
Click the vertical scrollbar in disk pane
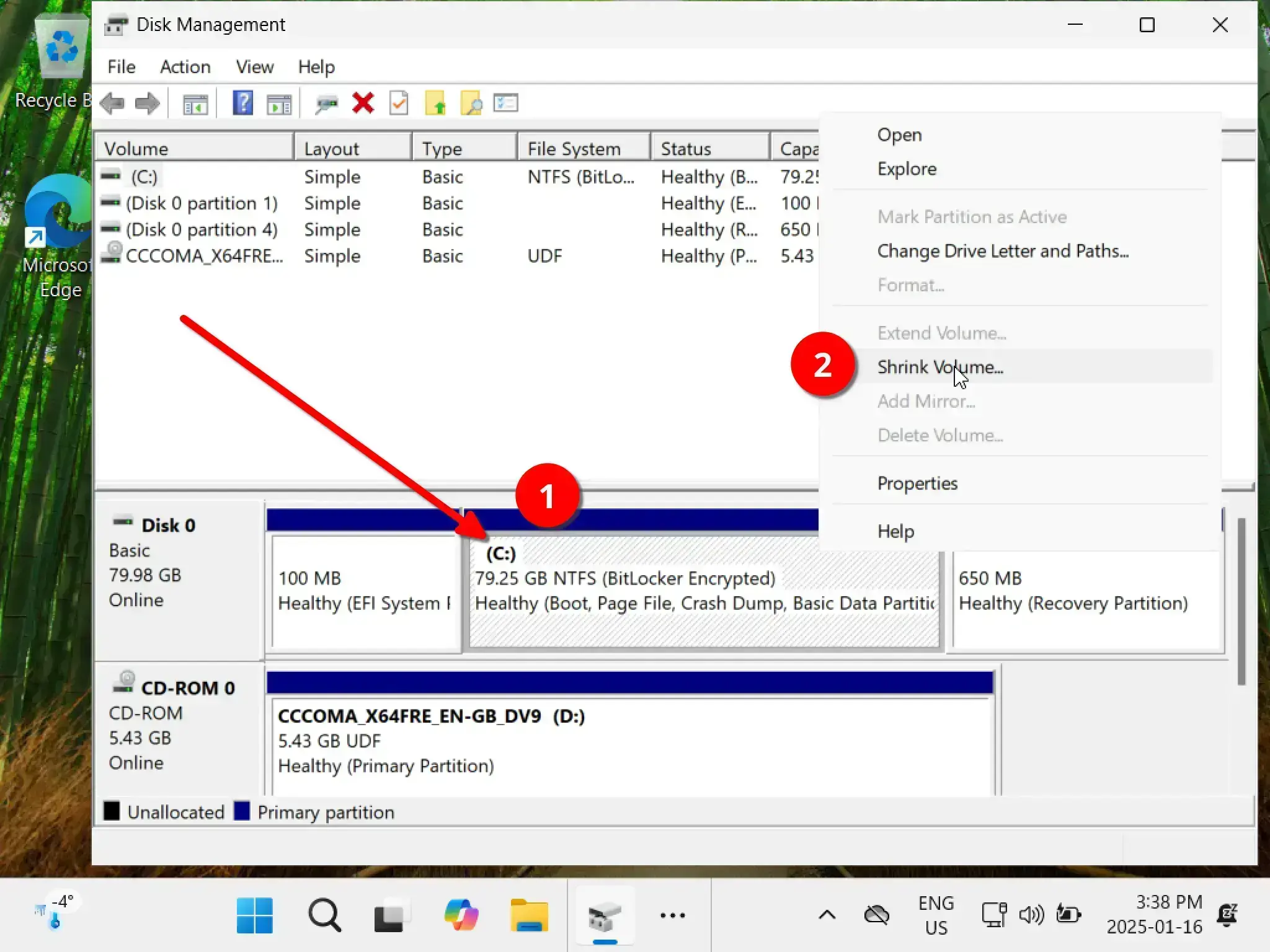[1241, 601]
